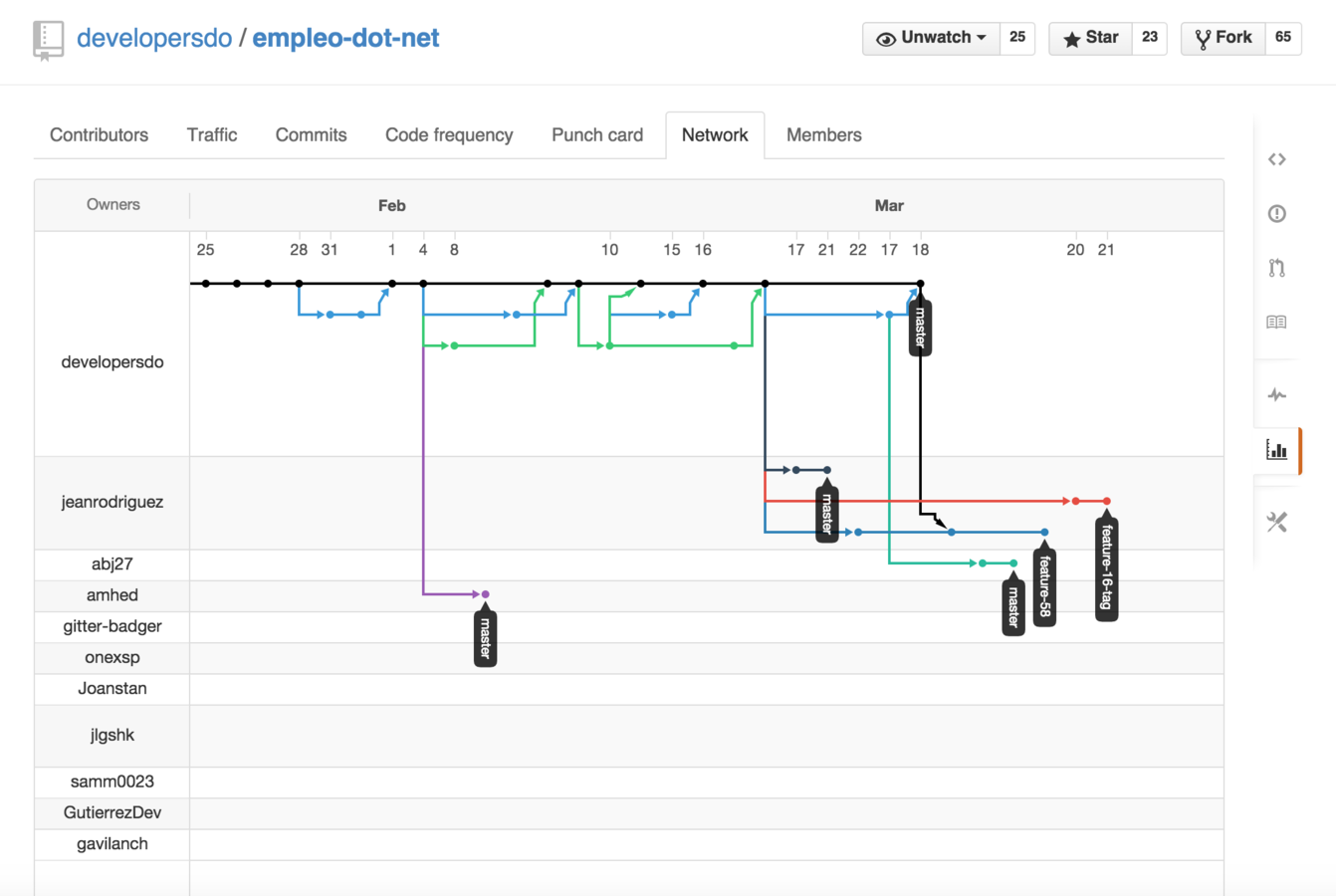
Task: Click the Mar month label
Action: pyautogui.click(x=889, y=206)
